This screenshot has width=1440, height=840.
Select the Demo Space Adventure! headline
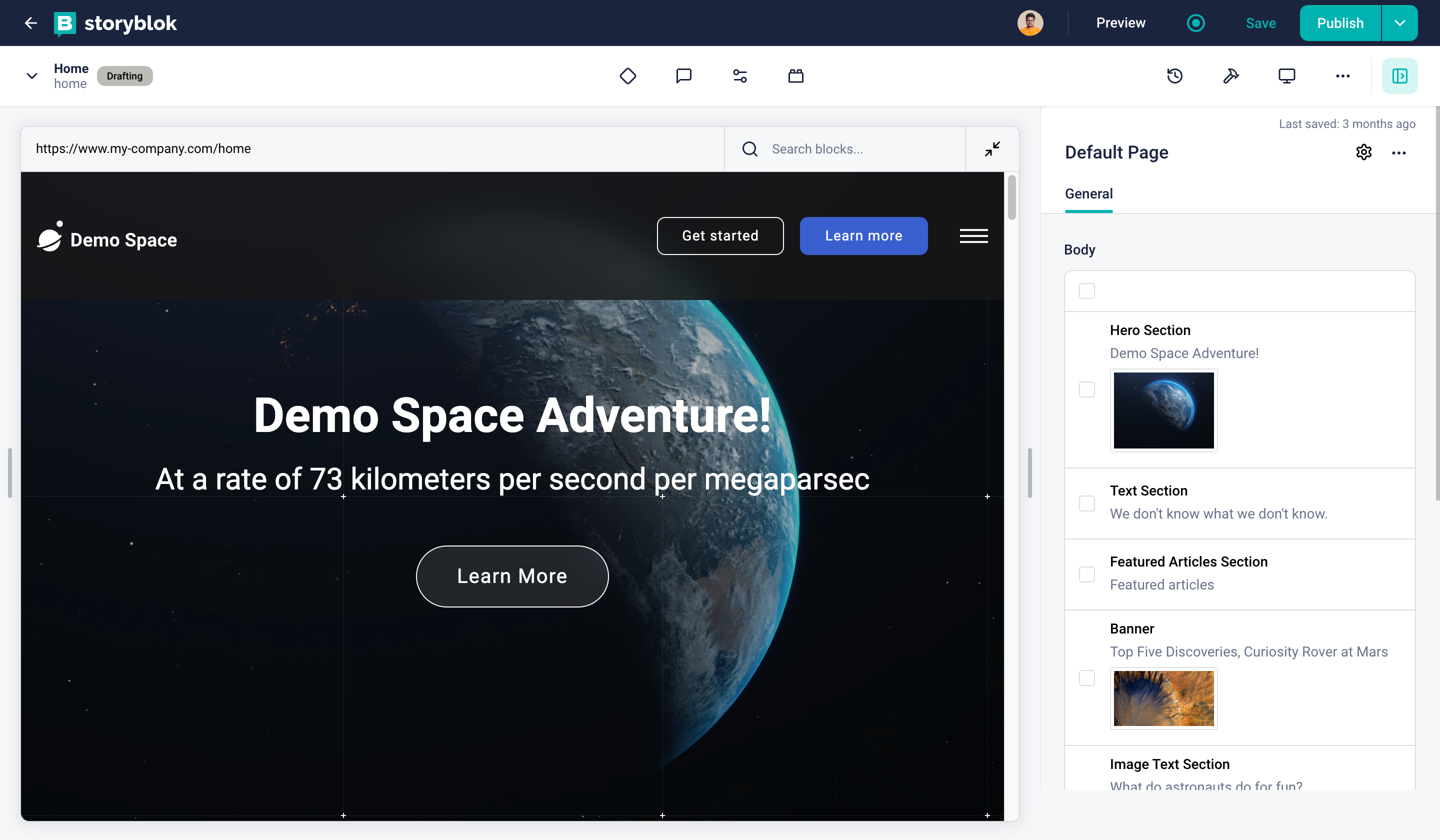[x=512, y=415]
